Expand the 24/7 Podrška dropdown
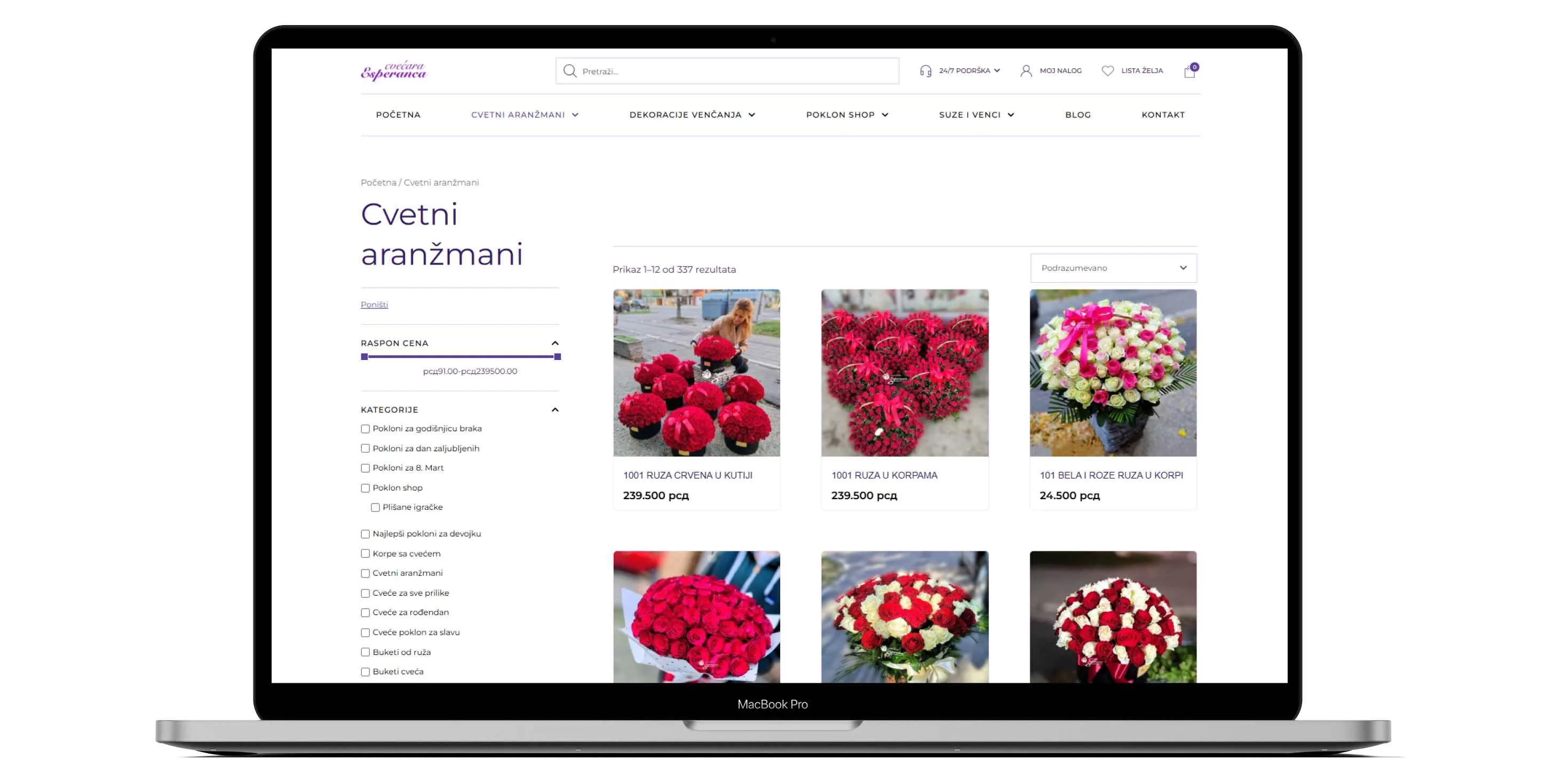Viewport: 1547px width, 784px height. 969,71
